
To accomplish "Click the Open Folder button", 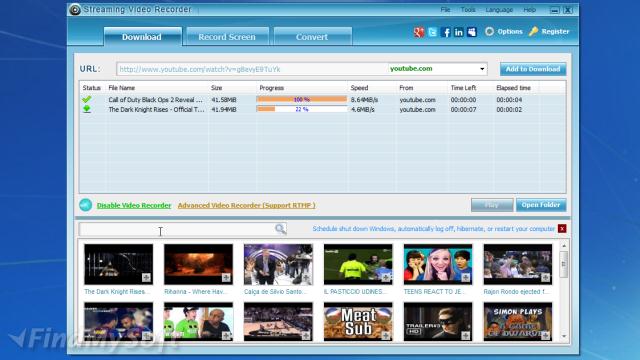I will 541,205.
